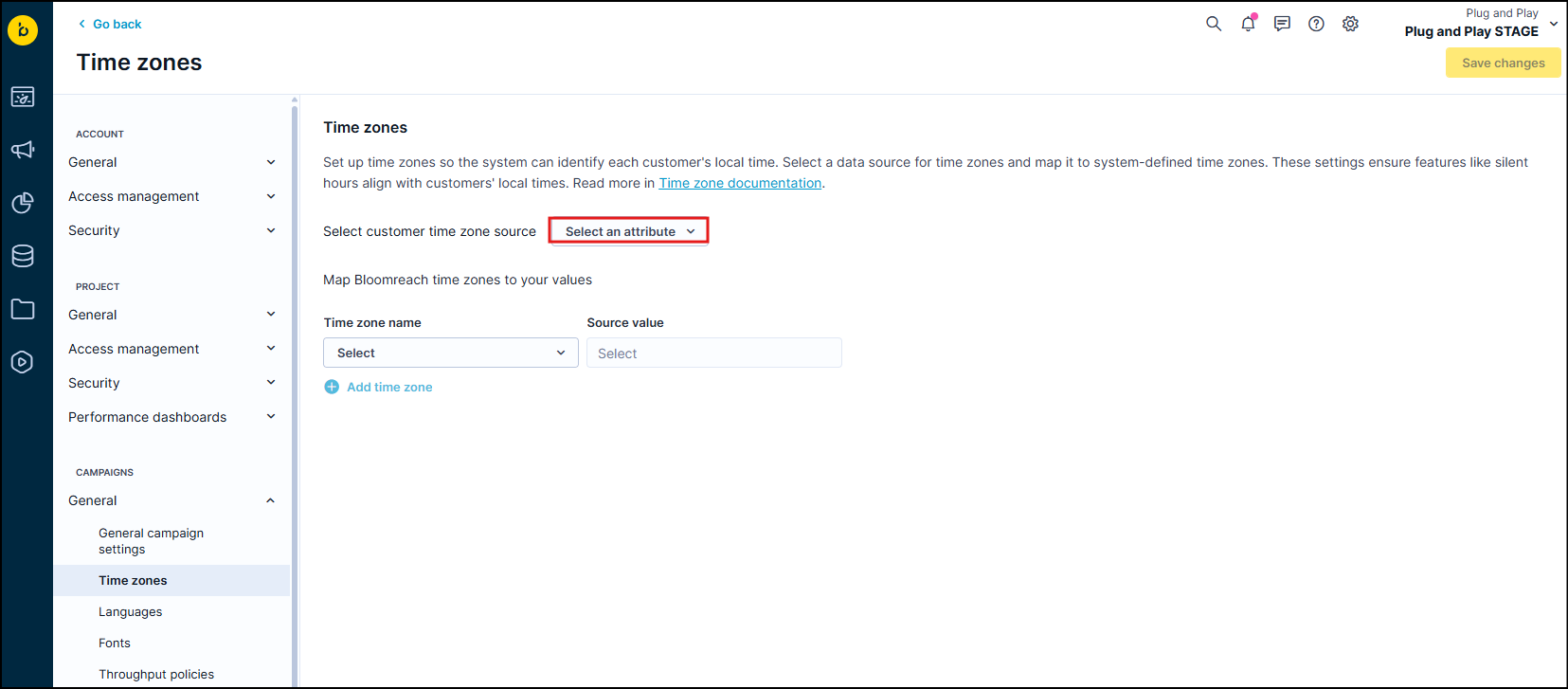Click the search magnifier icon
The width and height of the screenshot is (1568, 689).
[1214, 24]
